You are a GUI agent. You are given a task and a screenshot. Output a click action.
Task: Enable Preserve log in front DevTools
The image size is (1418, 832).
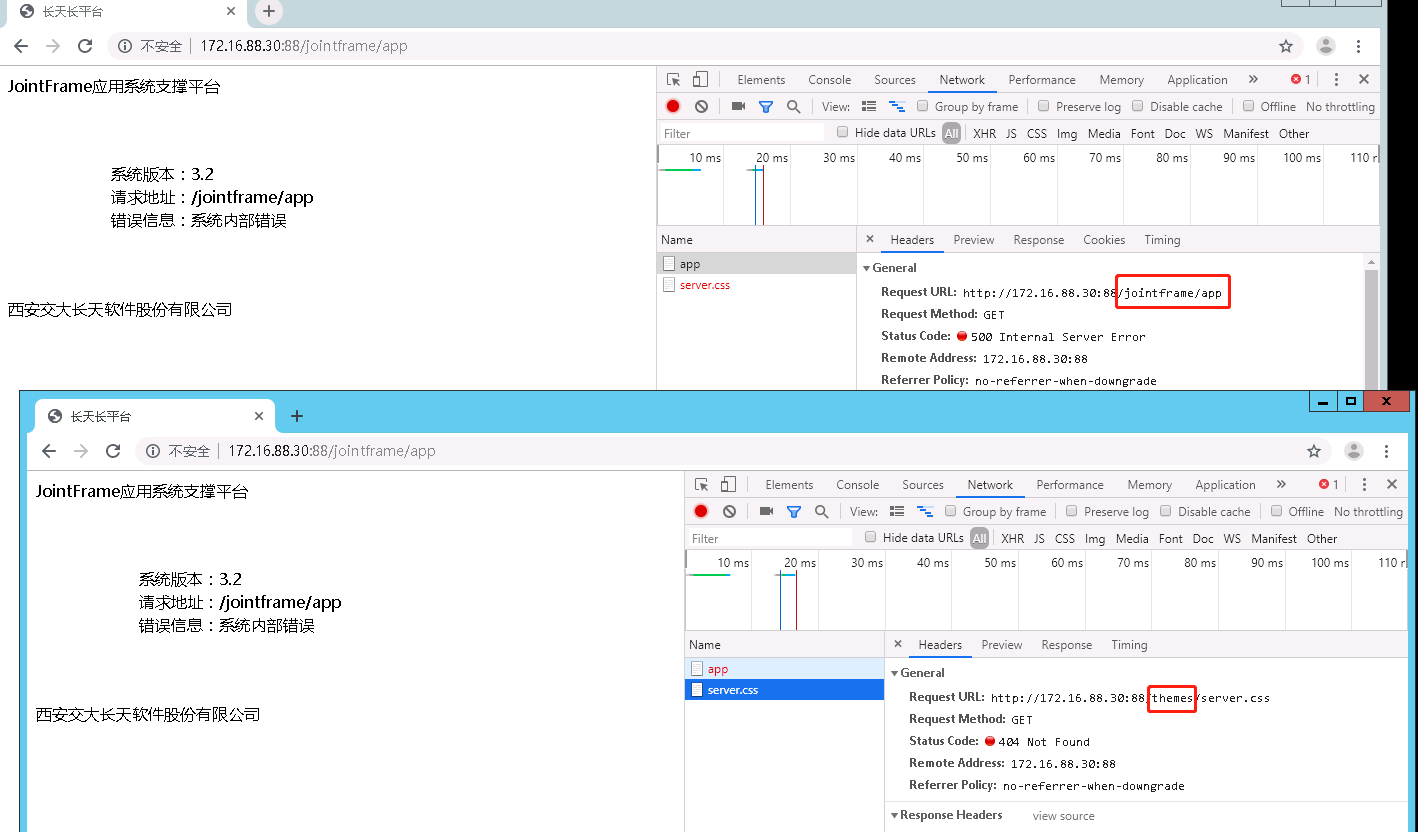[1071, 511]
